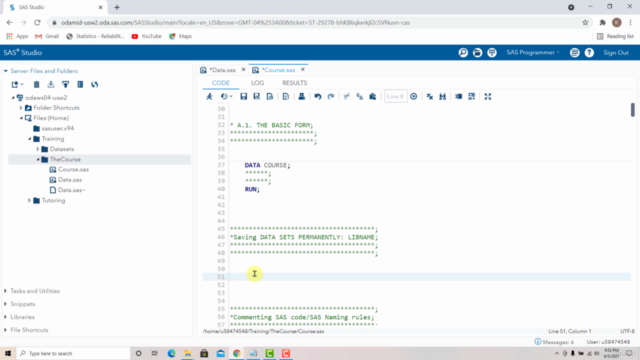Redo the last edit
The image size is (640, 360).
[x=331, y=97]
